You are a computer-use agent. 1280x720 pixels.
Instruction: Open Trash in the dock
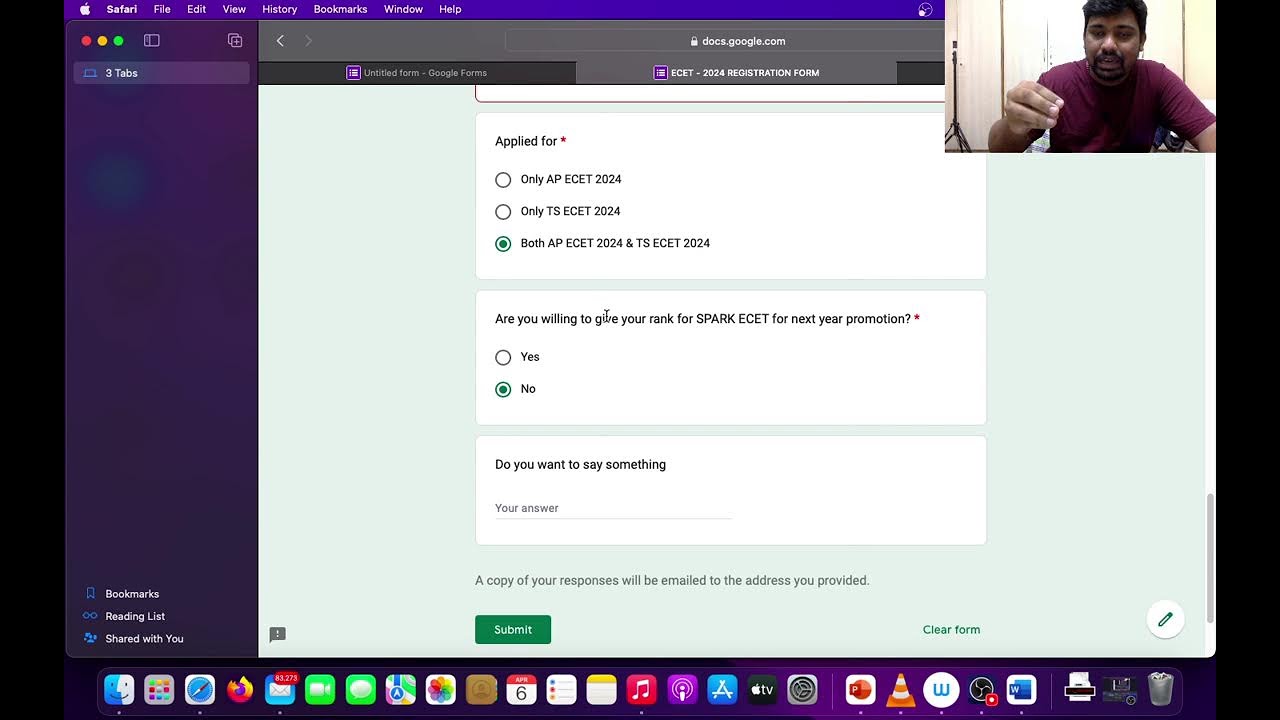[x=1160, y=689]
